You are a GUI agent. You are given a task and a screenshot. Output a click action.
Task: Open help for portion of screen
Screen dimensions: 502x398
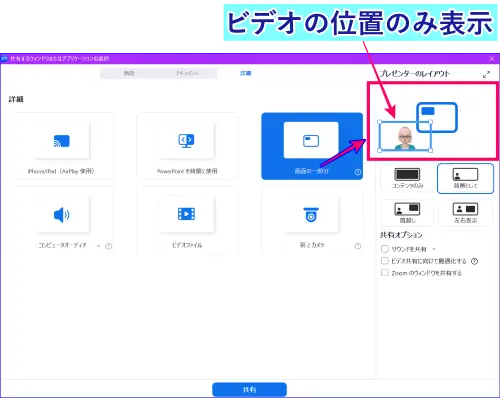[x=358, y=172]
